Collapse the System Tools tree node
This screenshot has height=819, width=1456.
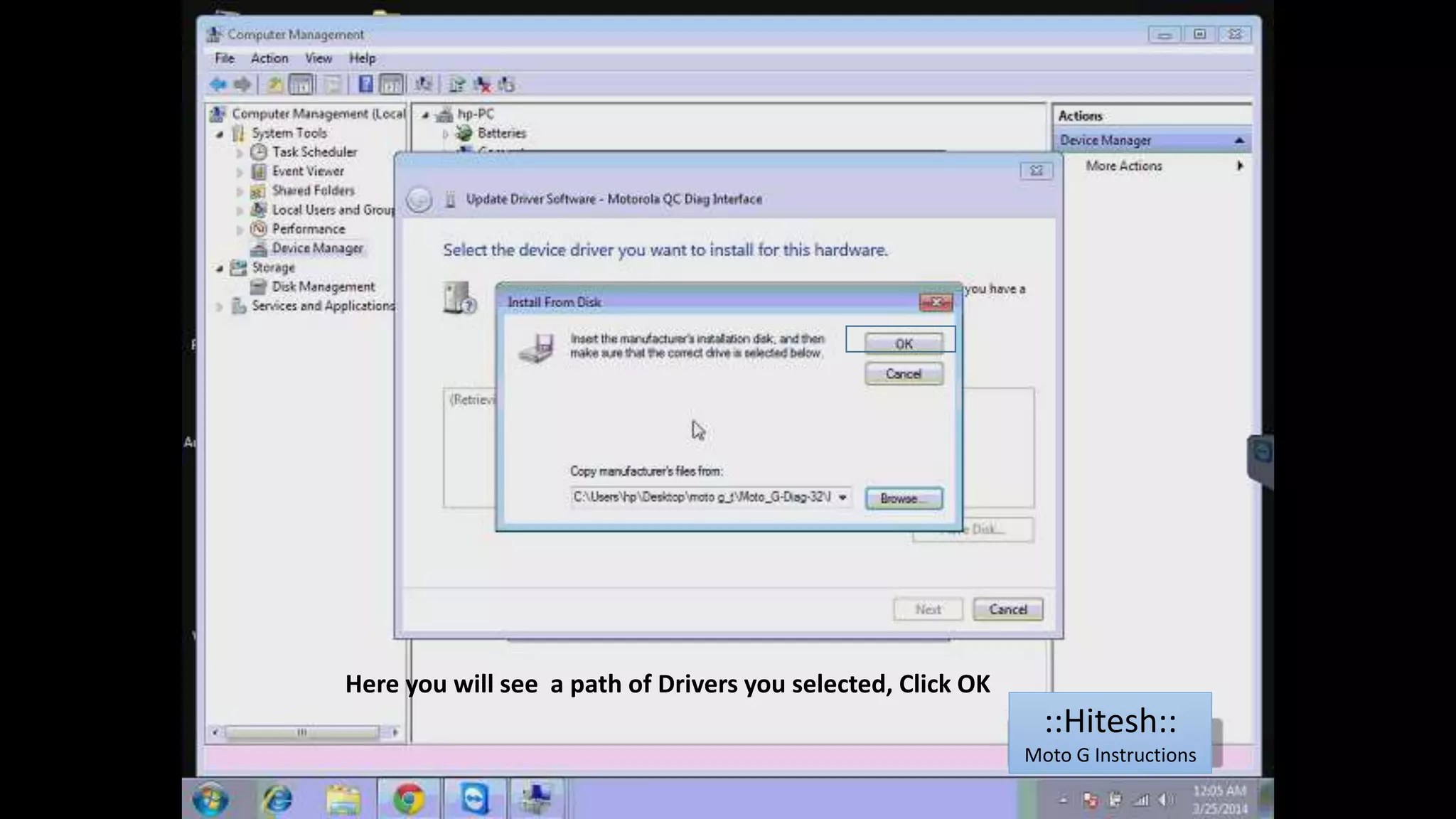[x=220, y=134]
